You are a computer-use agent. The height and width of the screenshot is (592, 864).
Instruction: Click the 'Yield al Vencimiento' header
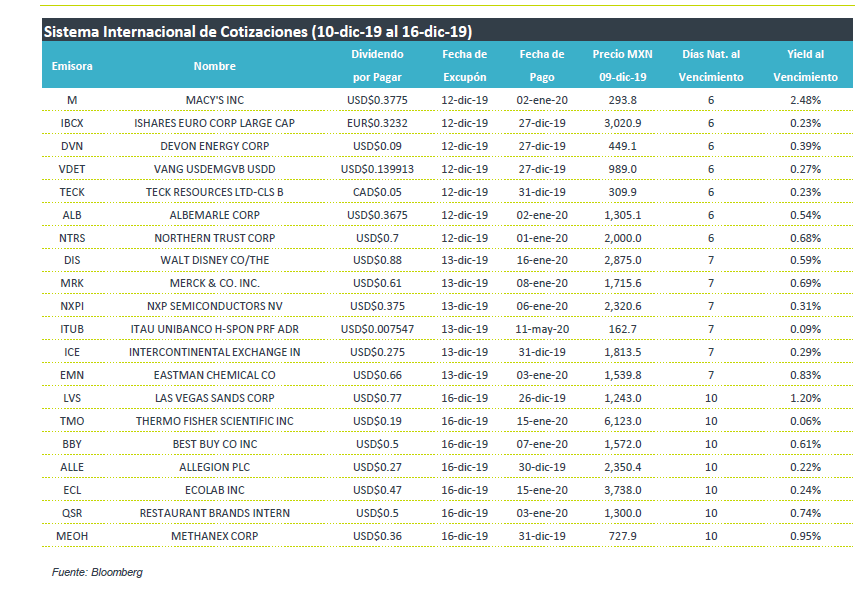[806, 66]
